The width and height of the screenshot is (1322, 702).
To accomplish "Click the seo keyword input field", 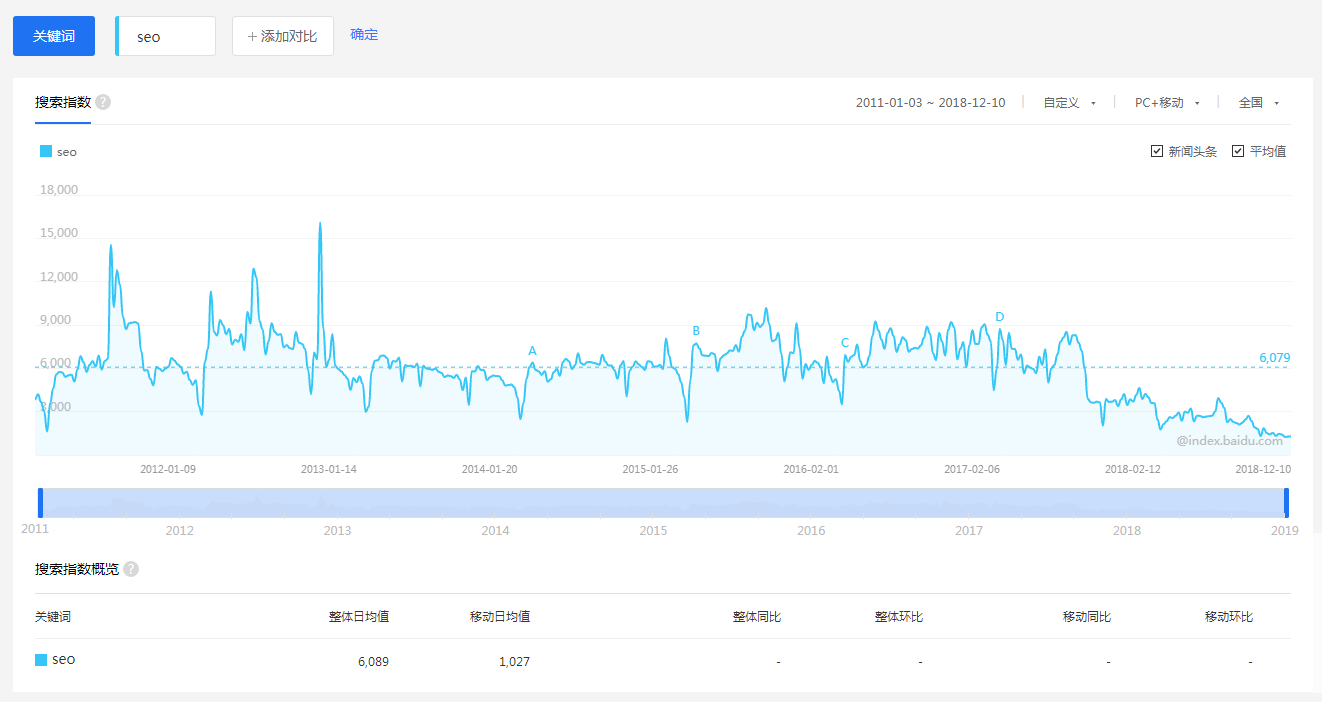I will point(166,36).
